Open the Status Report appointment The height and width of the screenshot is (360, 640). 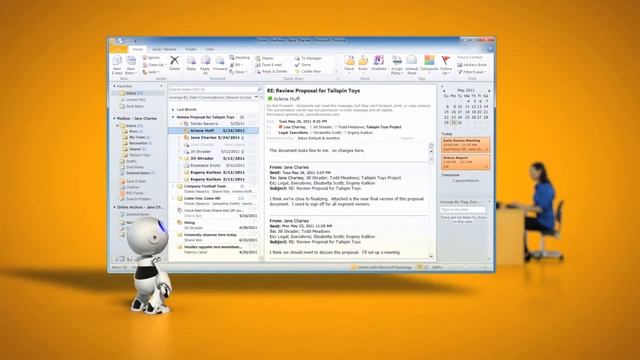(x=465, y=162)
